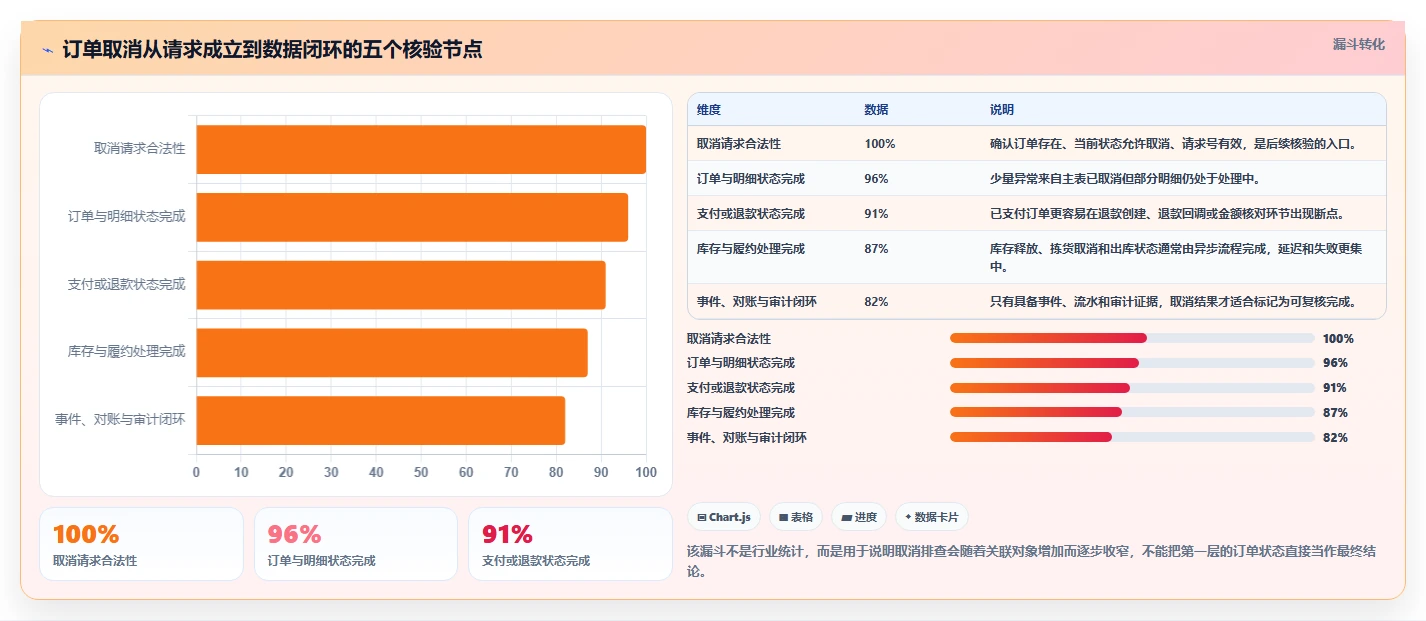Click the small blue icon before the title
Image resolution: width=1426 pixels, height=621 pixels.
tap(47, 50)
